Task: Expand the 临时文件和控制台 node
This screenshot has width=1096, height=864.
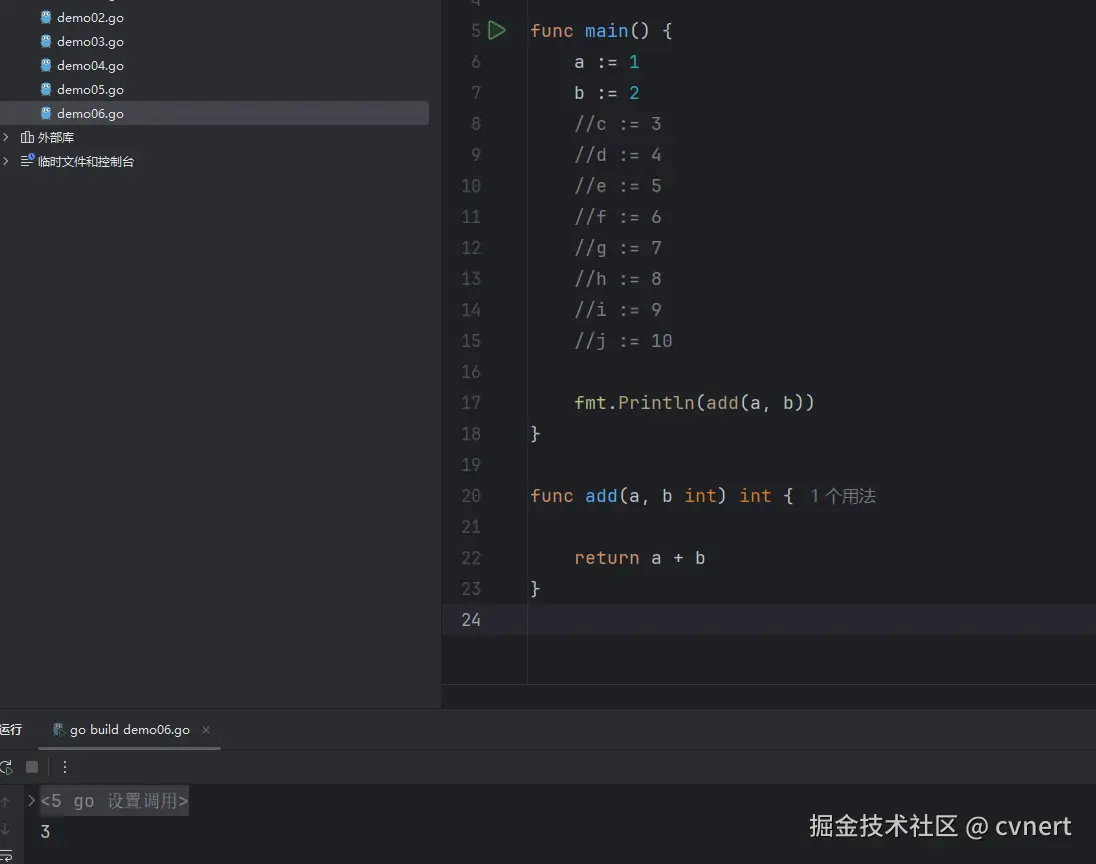Action: 6,161
